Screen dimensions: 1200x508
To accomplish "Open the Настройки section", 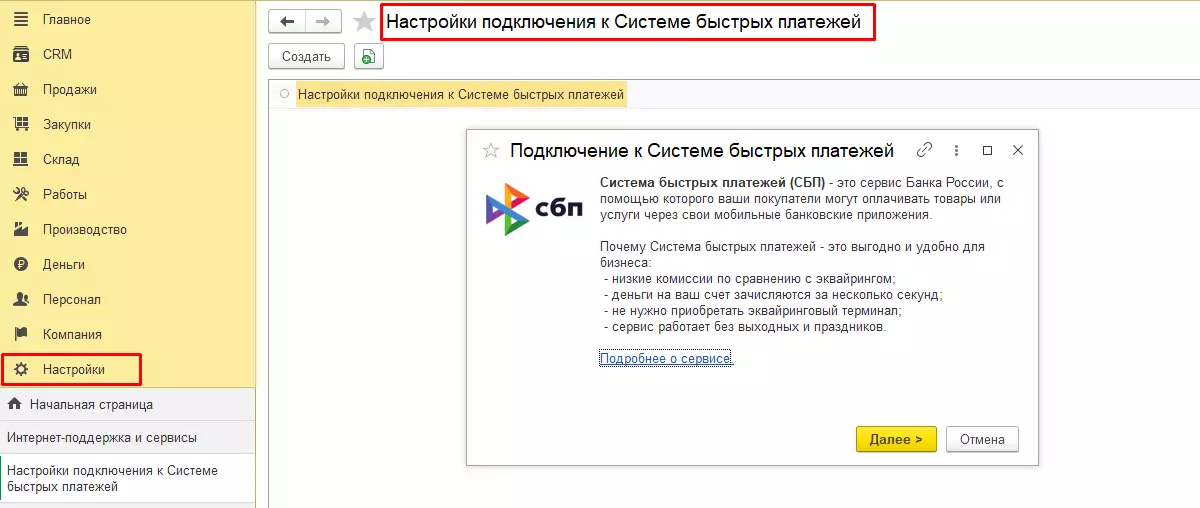I will (x=73, y=369).
